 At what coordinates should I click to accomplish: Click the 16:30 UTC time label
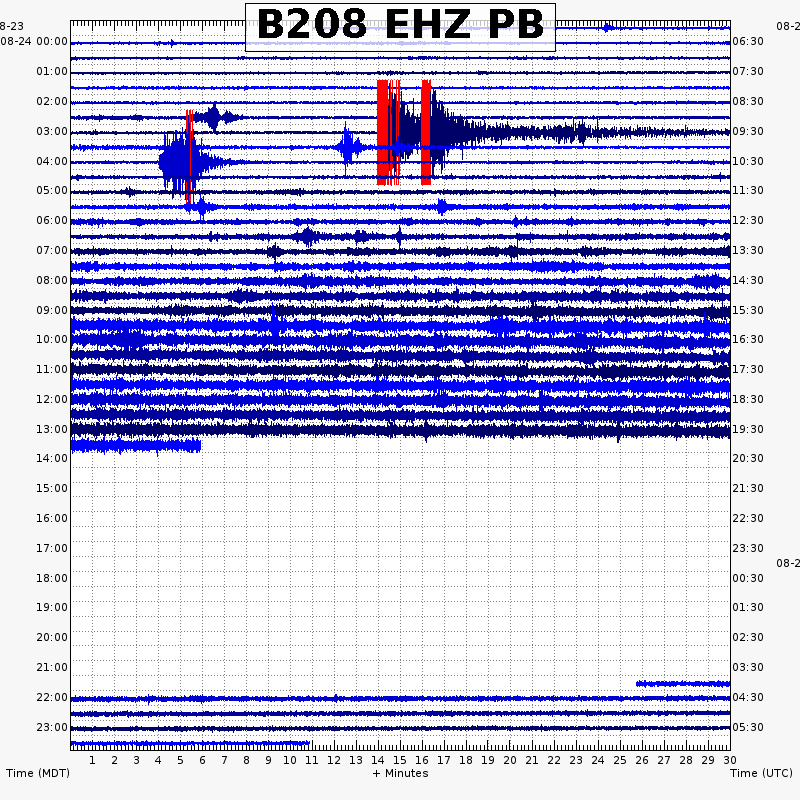pyautogui.click(x=748, y=339)
